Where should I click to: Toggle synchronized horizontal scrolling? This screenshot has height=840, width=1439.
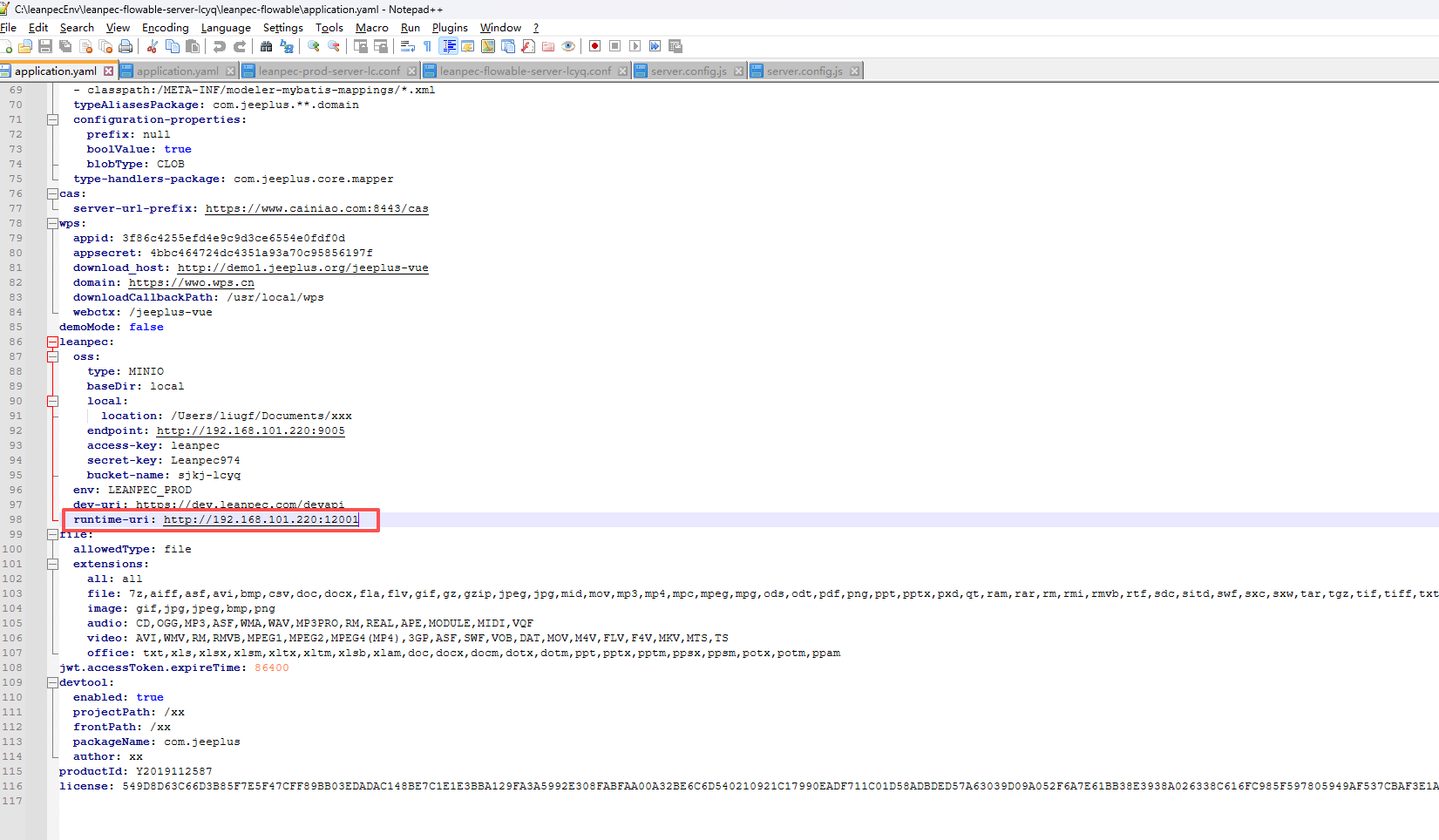[x=381, y=46]
